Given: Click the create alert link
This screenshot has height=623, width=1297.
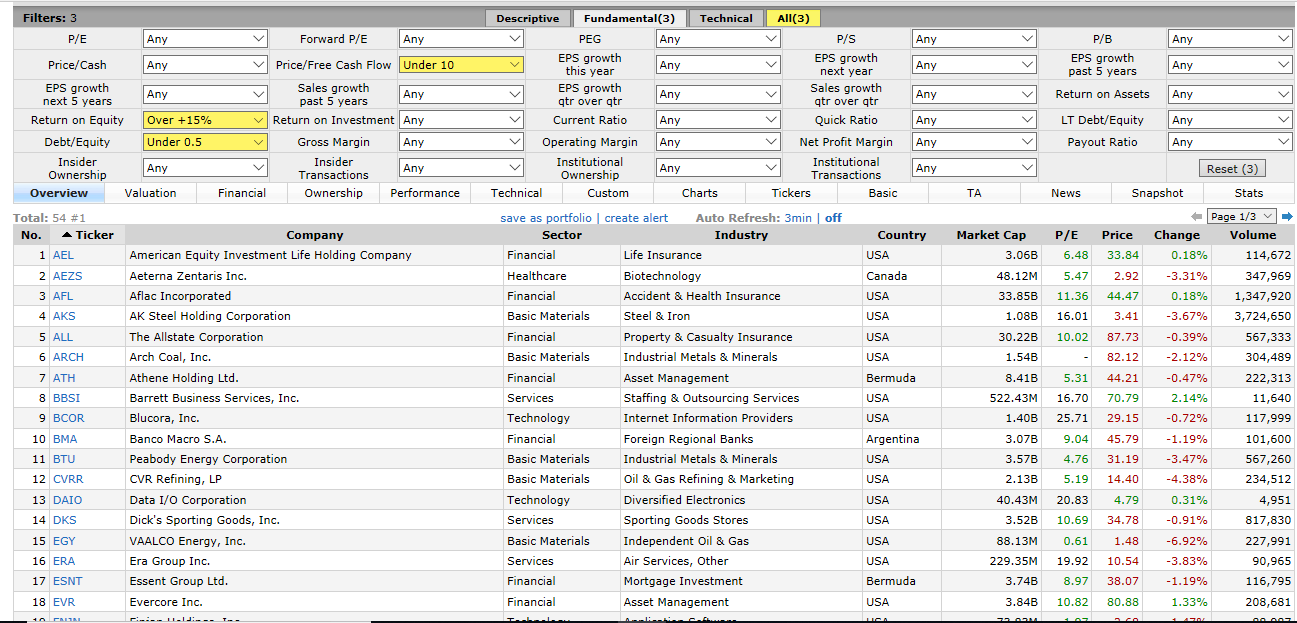Looking at the screenshot, I should tap(636, 218).
